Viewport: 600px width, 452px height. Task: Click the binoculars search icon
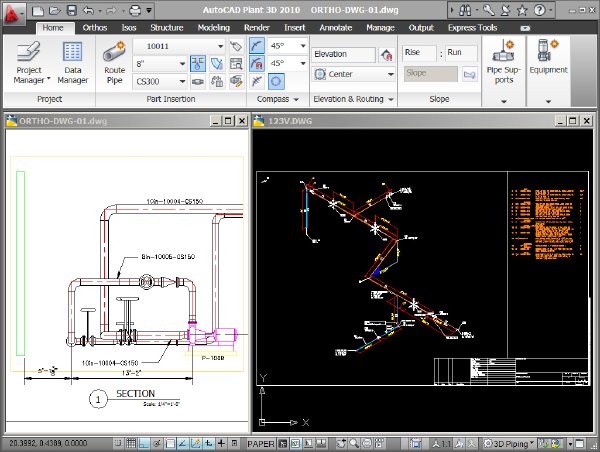tap(465, 10)
